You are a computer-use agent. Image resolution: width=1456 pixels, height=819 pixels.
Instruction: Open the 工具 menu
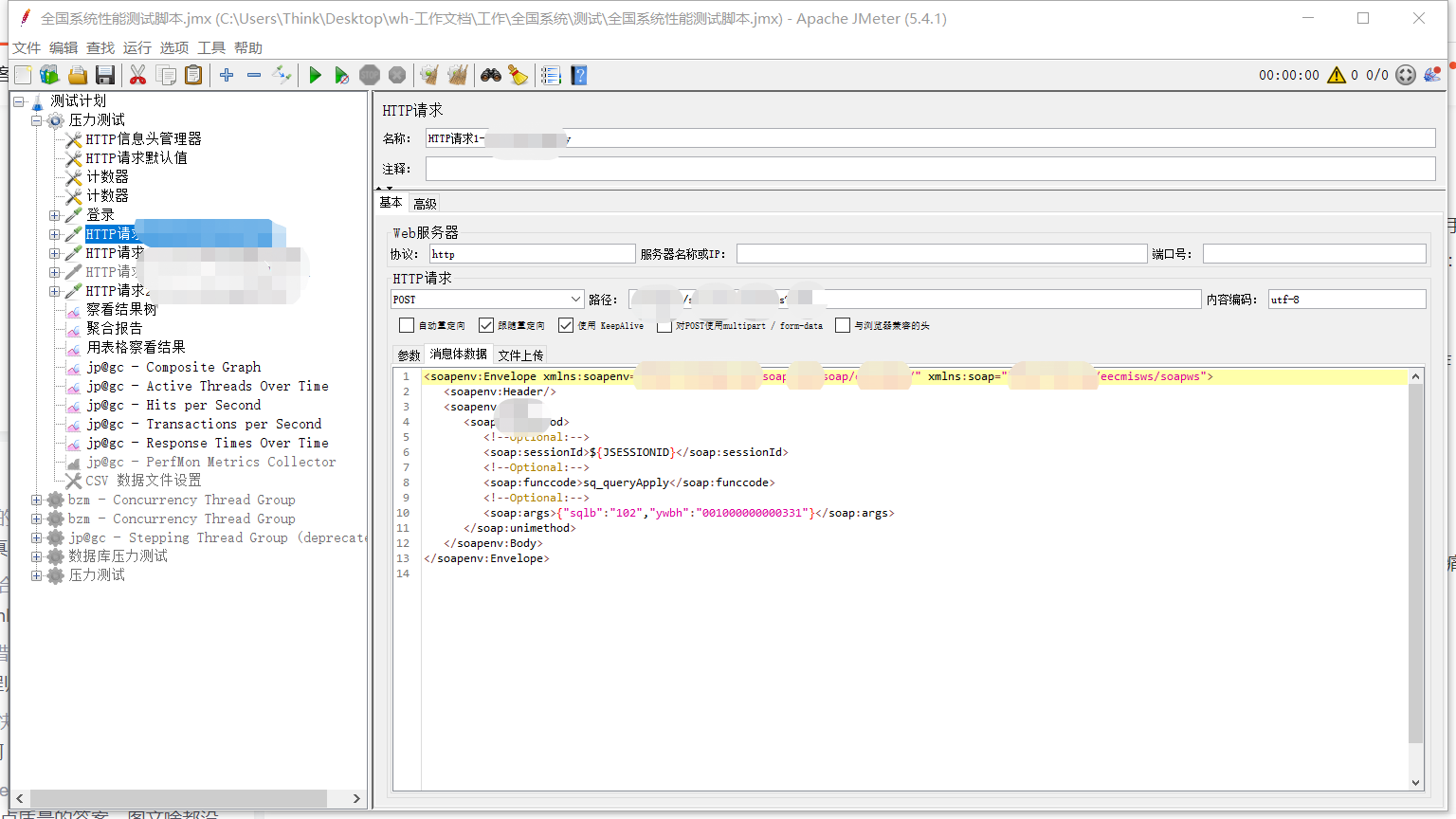pyautogui.click(x=211, y=48)
